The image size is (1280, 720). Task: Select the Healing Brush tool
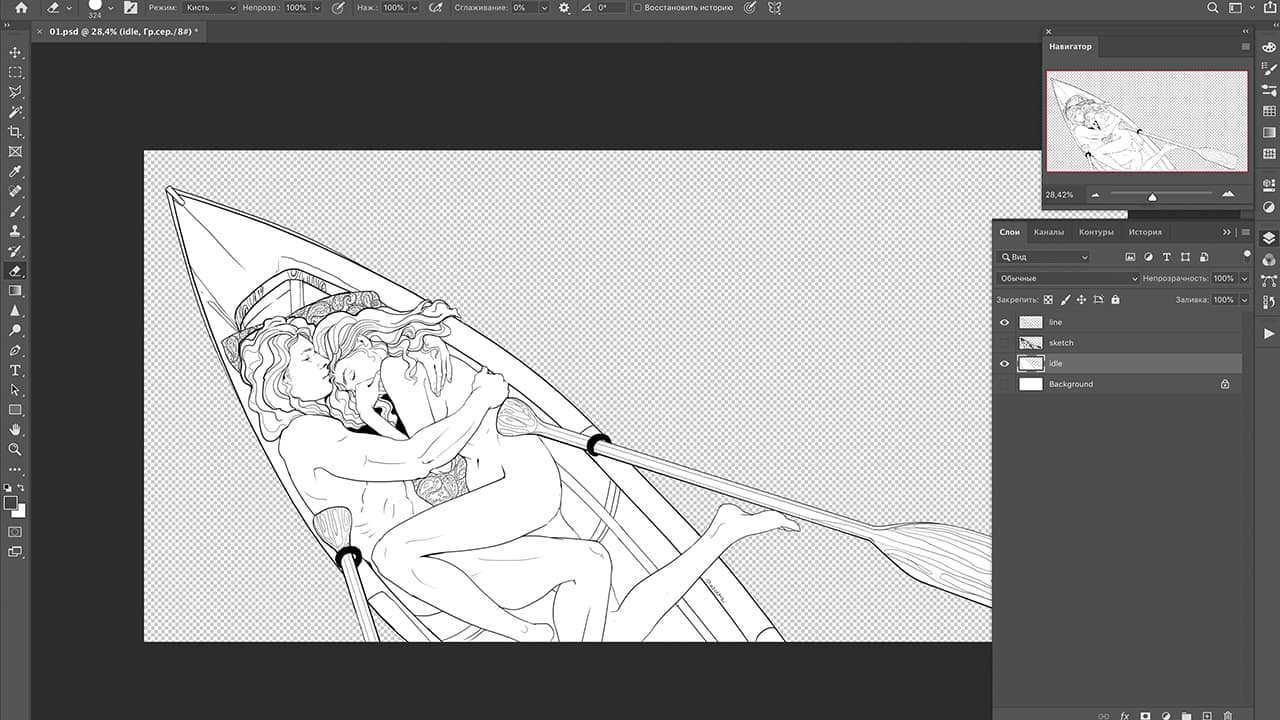[15, 191]
